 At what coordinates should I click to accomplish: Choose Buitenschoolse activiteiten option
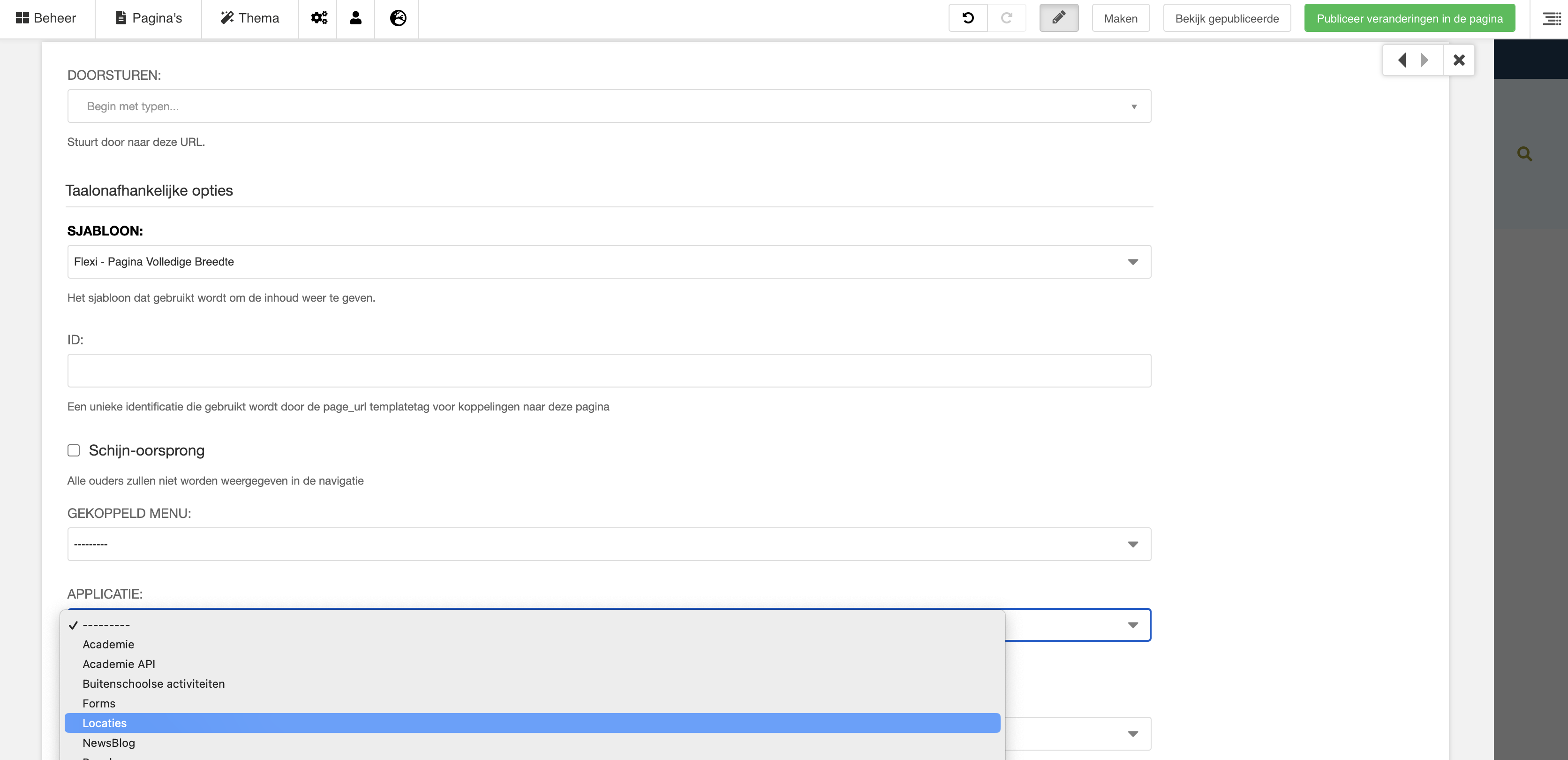(153, 683)
